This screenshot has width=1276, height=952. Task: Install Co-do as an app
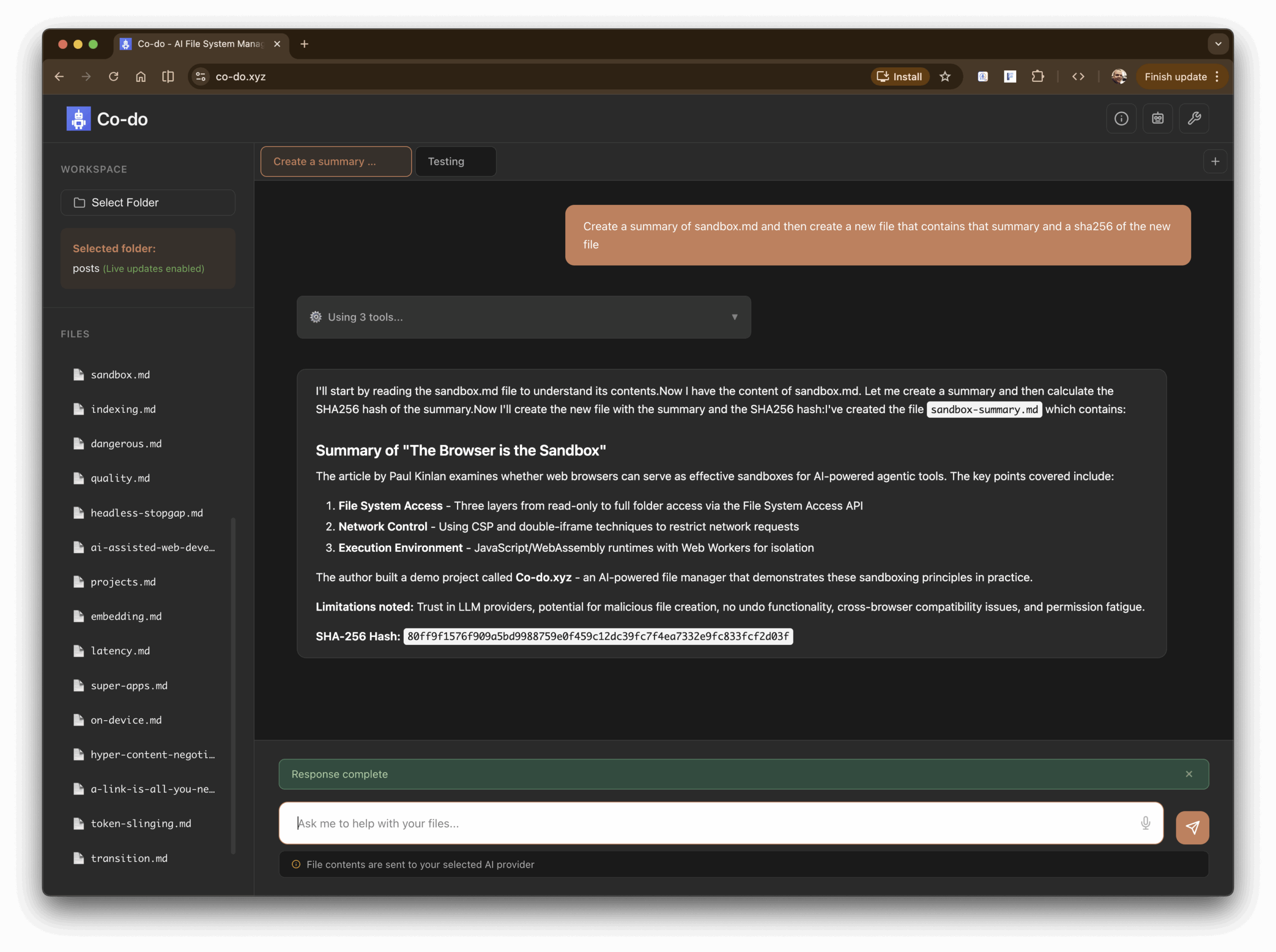pyautogui.click(x=900, y=76)
